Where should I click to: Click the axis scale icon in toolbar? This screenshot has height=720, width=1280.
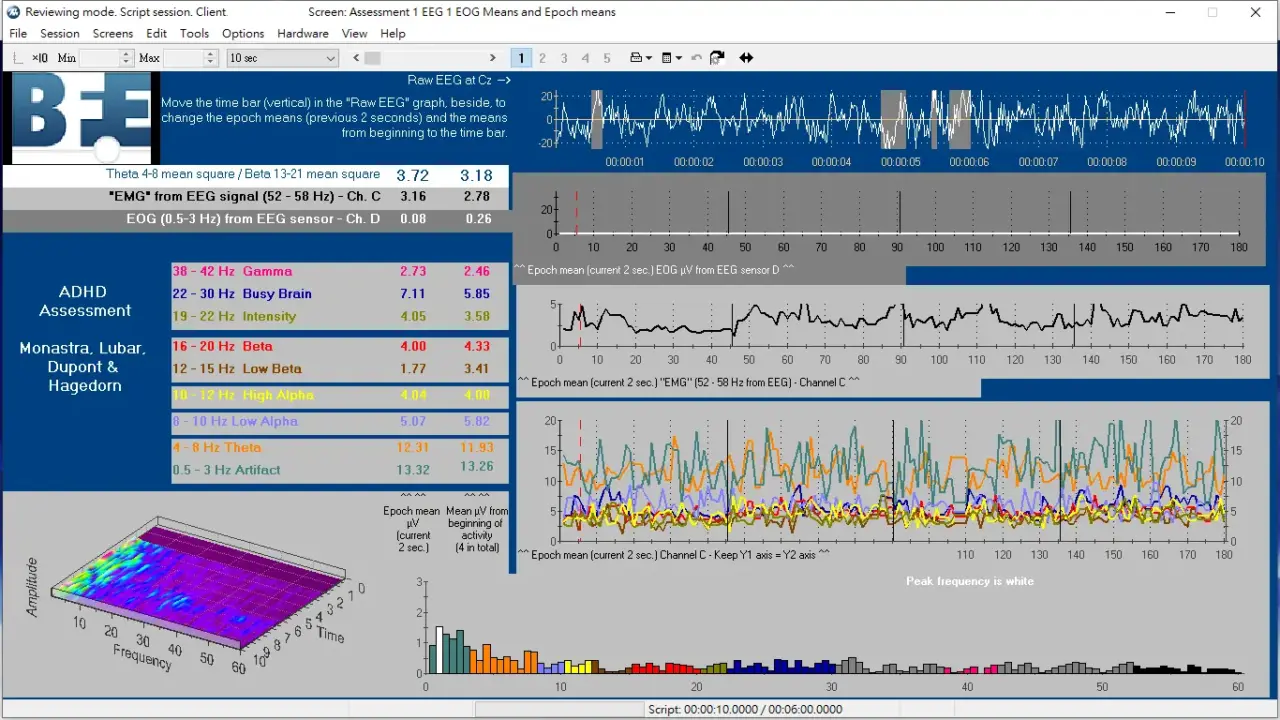point(17,58)
